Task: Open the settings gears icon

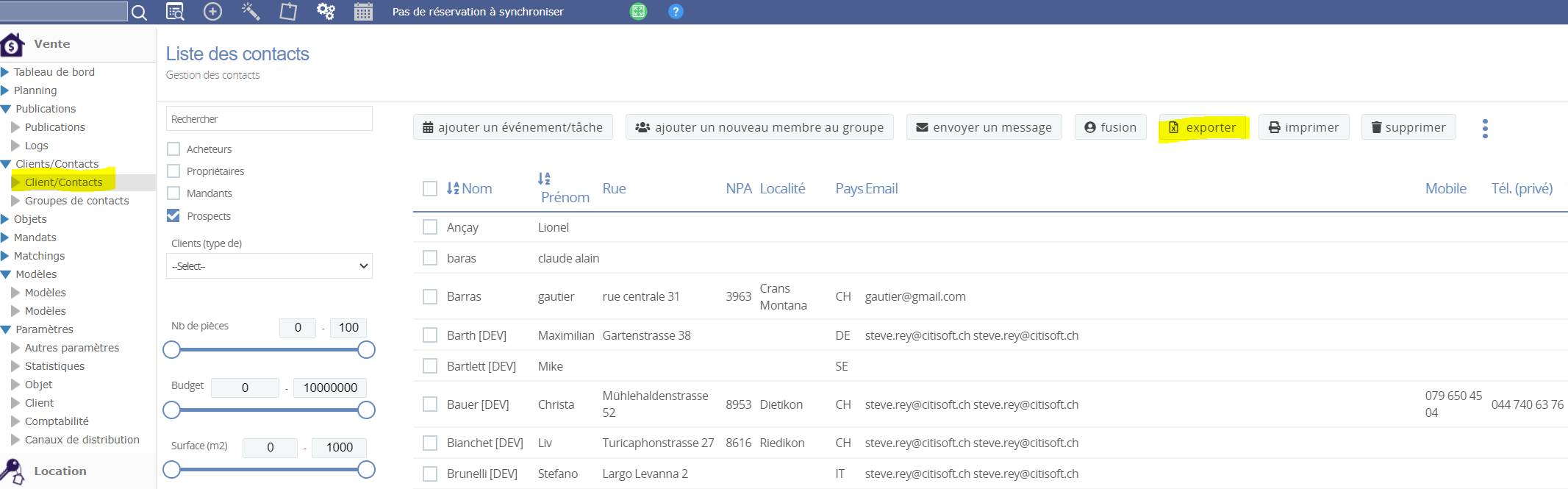Action: (326, 12)
